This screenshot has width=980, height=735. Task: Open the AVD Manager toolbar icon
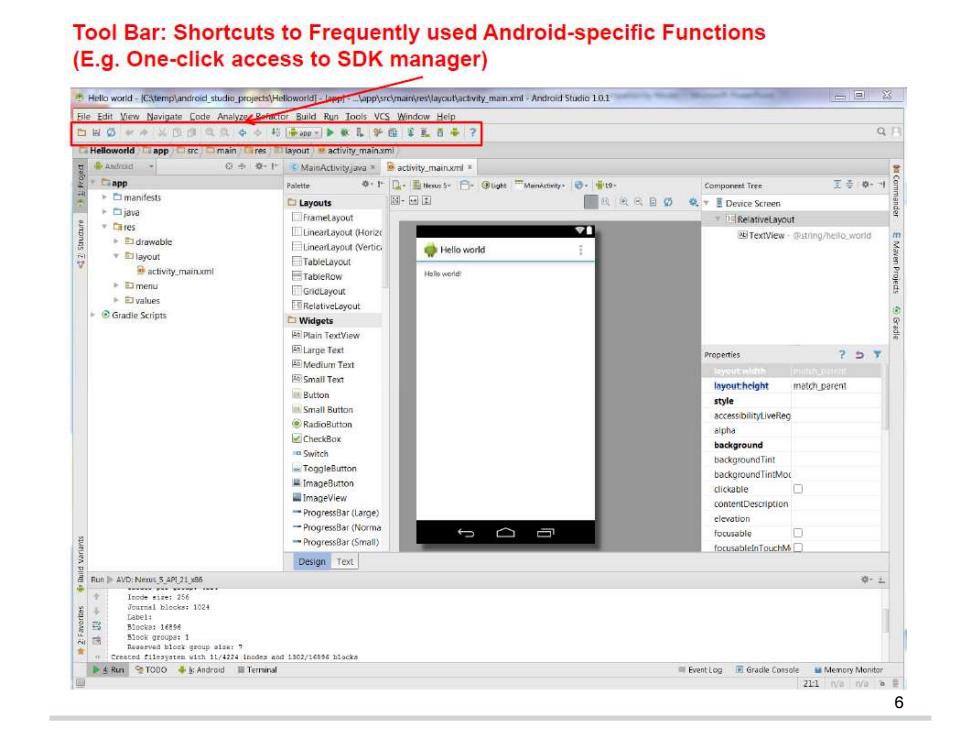pos(425,132)
